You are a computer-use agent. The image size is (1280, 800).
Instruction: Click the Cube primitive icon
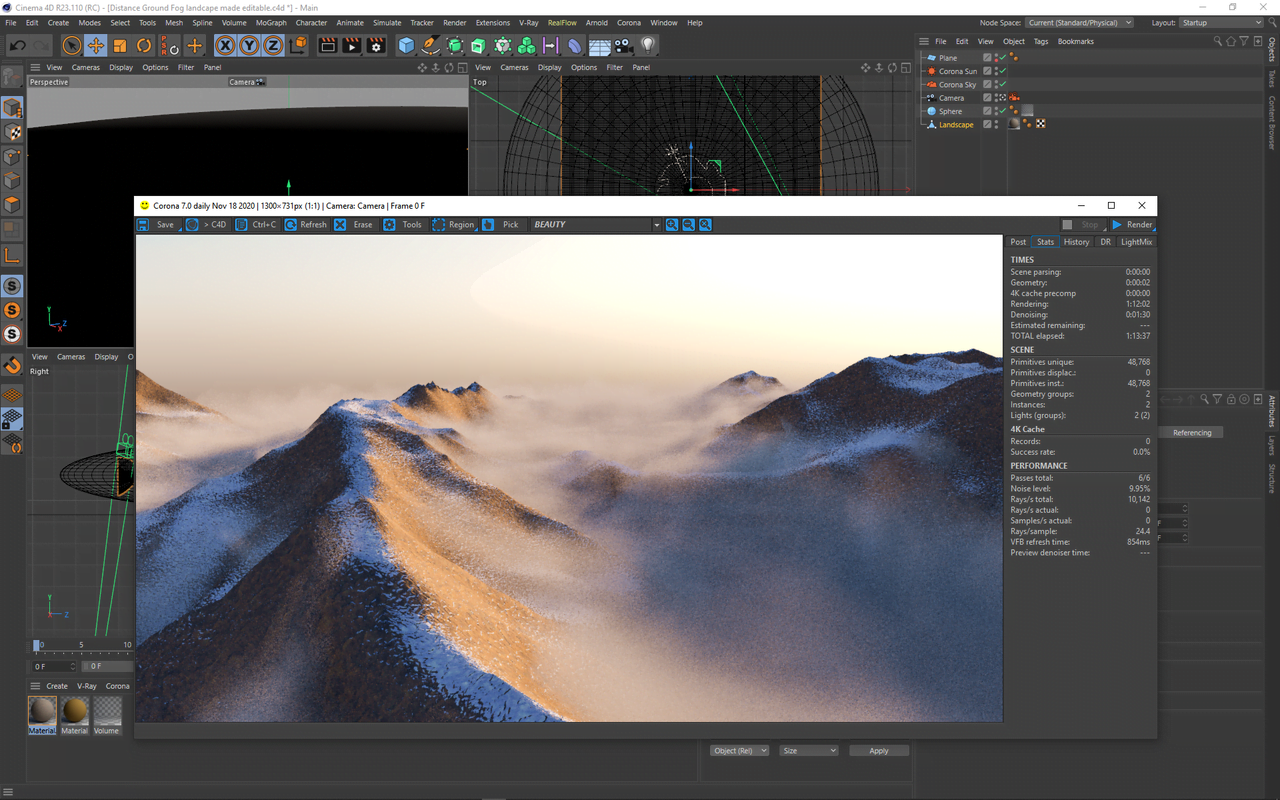(406, 45)
